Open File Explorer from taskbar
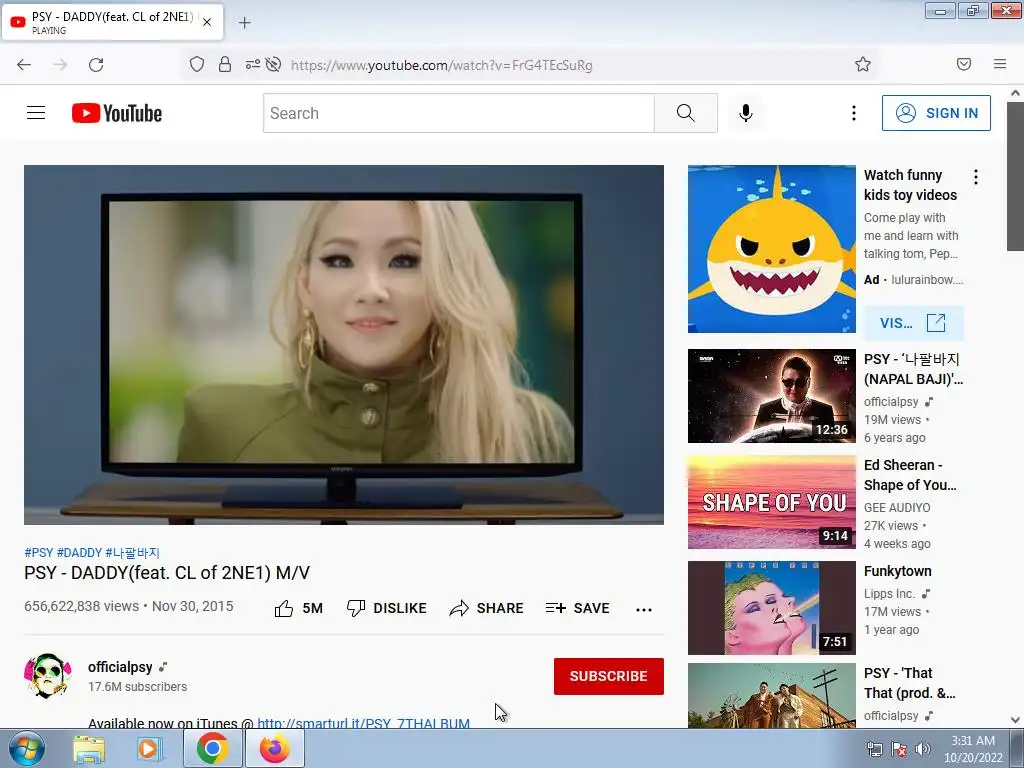The height and width of the screenshot is (768, 1024). coord(89,748)
